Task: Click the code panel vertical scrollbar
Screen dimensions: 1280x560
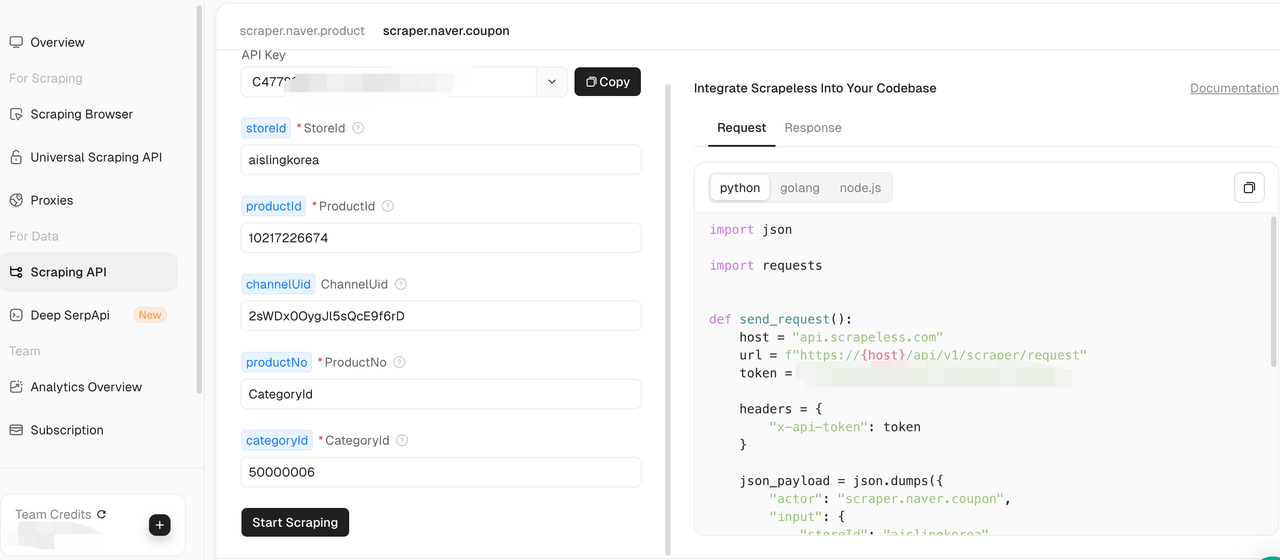Action: (x=1274, y=290)
